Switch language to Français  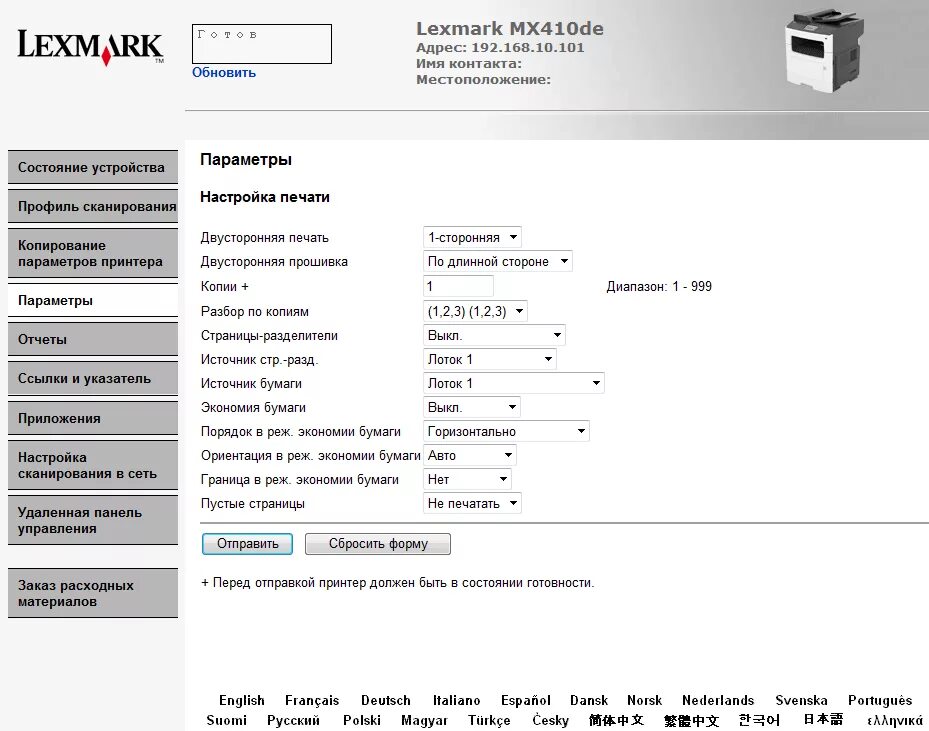(x=312, y=700)
